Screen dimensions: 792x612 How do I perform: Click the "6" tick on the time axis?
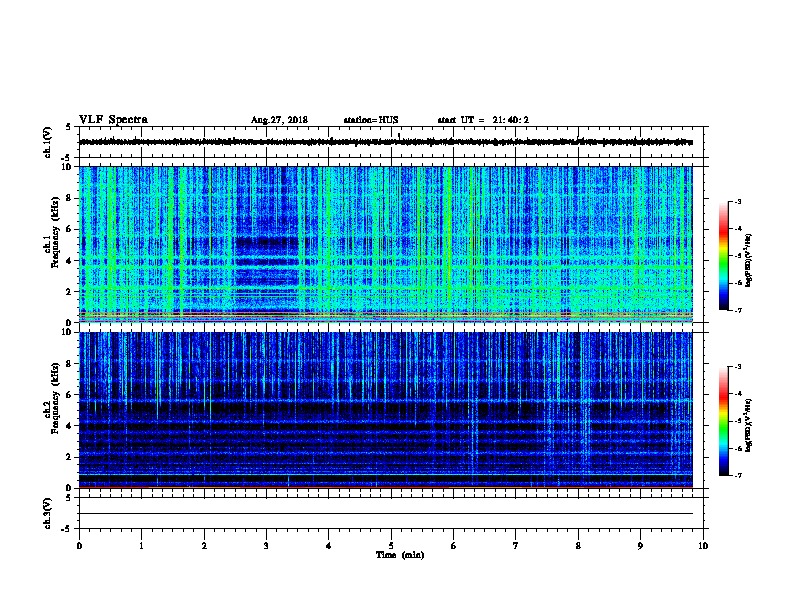pos(453,546)
